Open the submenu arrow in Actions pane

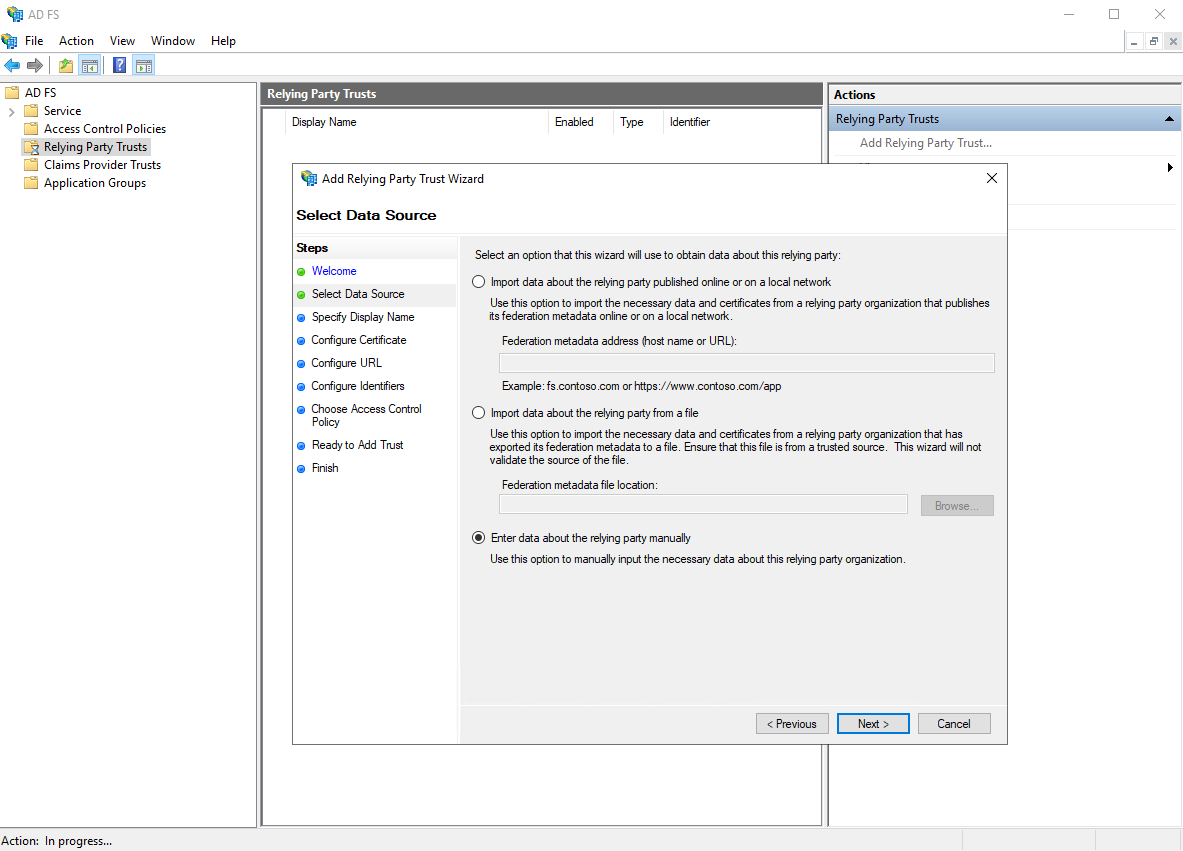tap(1169, 167)
